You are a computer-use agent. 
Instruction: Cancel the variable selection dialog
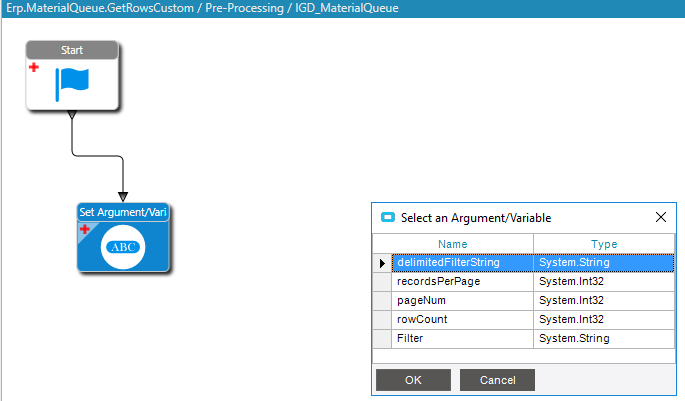pos(497,380)
